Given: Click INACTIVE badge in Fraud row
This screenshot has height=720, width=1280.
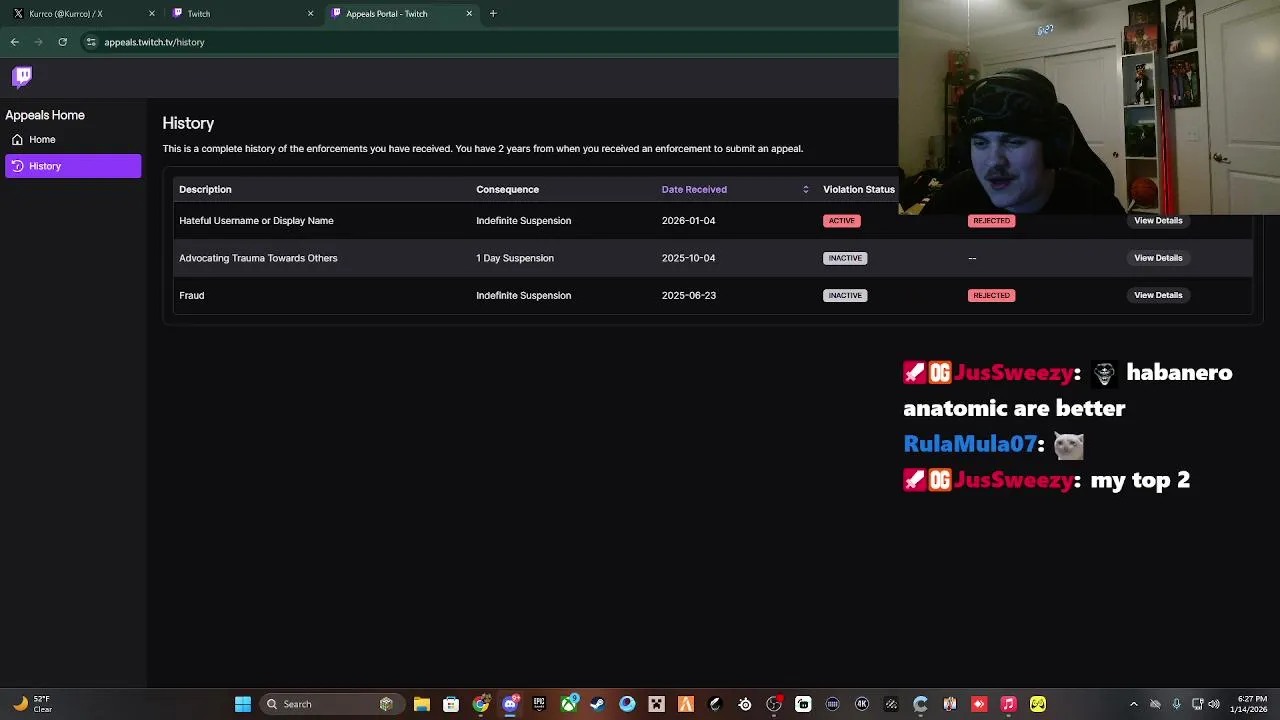Looking at the screenshot, I should [x=845, y=295].
